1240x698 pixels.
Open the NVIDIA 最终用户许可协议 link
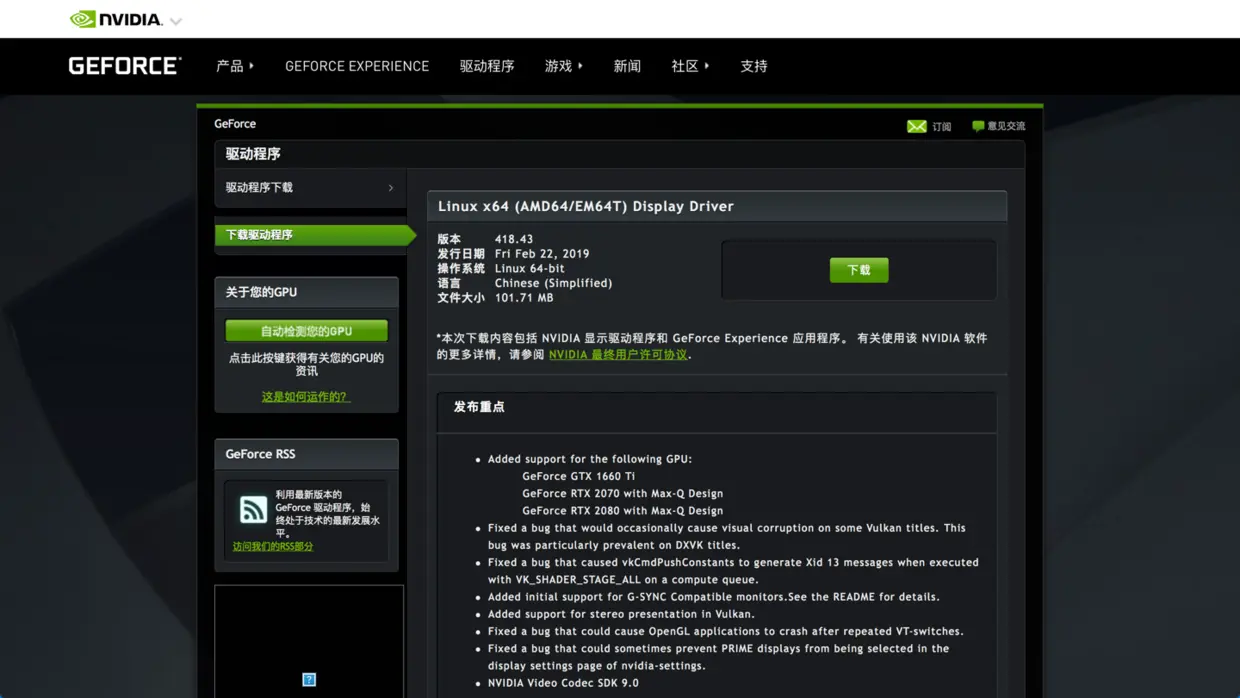pos(618,355)
